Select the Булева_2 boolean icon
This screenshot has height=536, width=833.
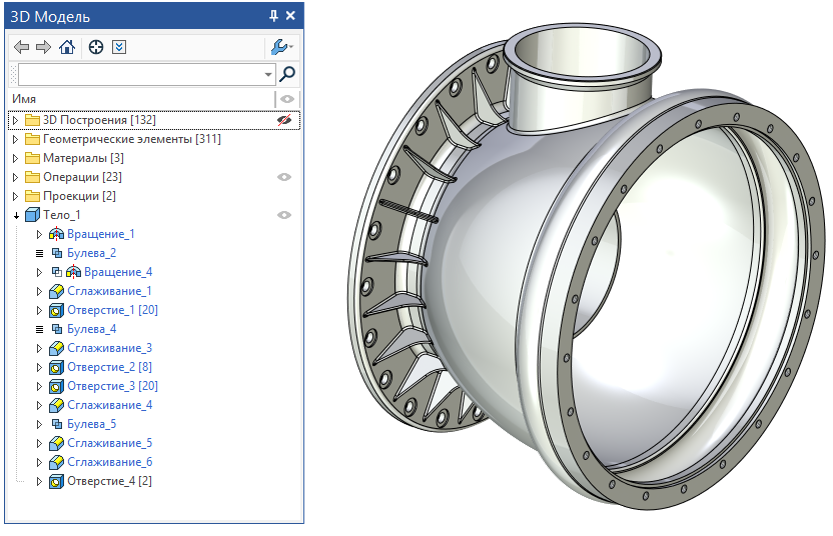[x=57, y=253]
